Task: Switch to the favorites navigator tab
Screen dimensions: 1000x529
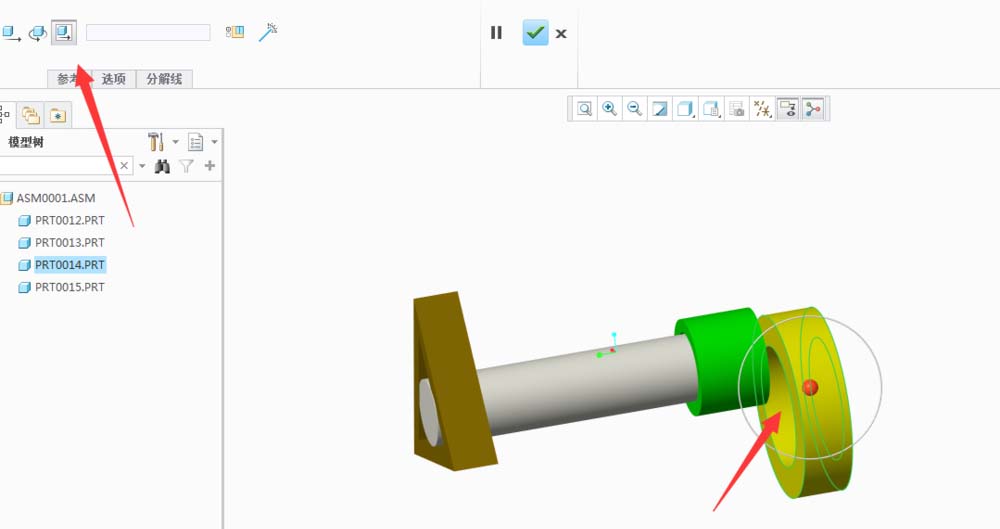Action: click(x=58, y=115)
